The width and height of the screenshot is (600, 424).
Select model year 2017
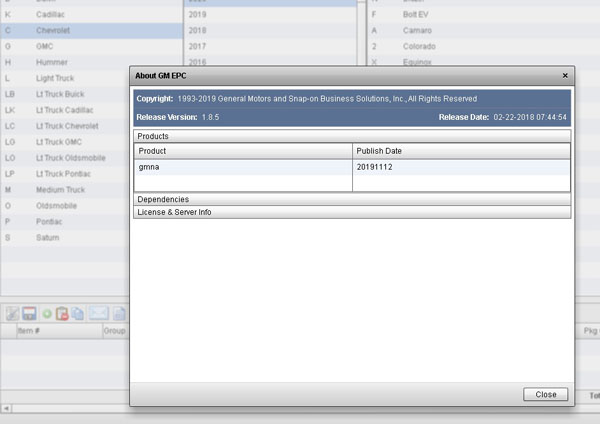[270, 46]
